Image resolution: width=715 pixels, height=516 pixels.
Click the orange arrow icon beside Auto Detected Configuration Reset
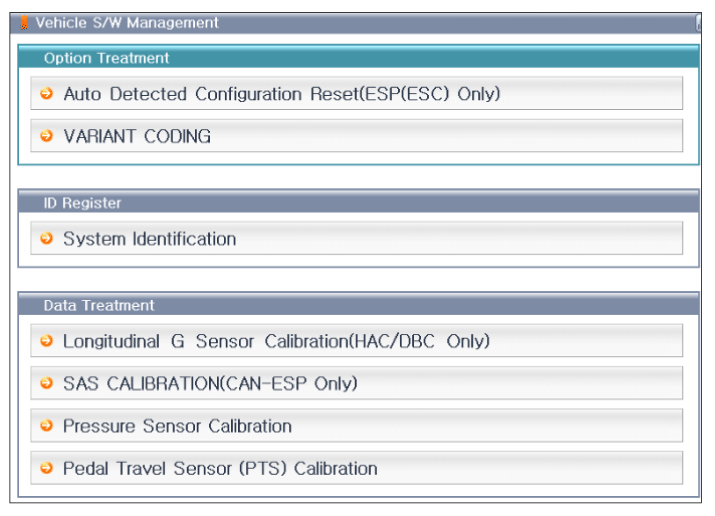(x=47, y=93)
